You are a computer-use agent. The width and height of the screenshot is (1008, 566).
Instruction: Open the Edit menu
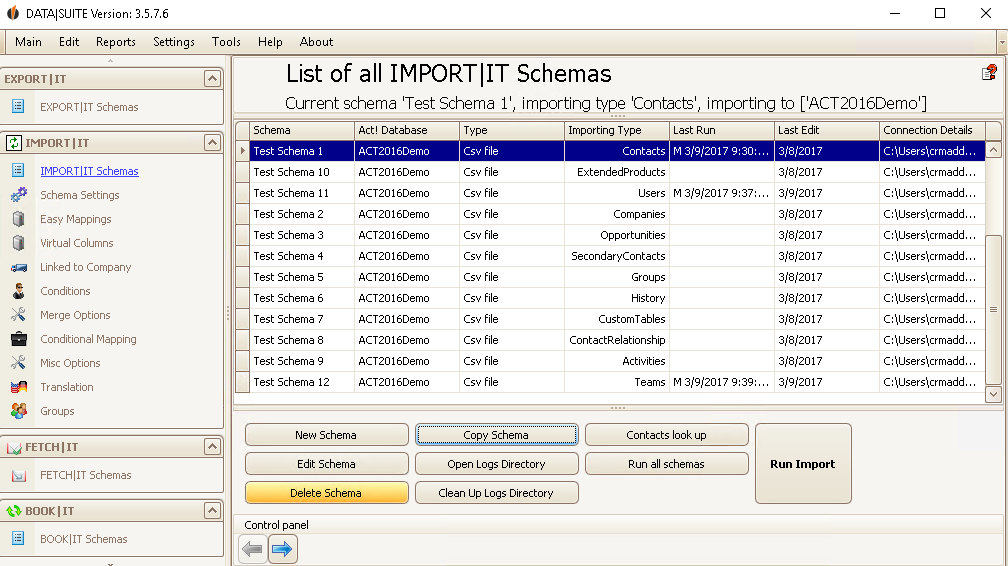(x=69, y=42)
